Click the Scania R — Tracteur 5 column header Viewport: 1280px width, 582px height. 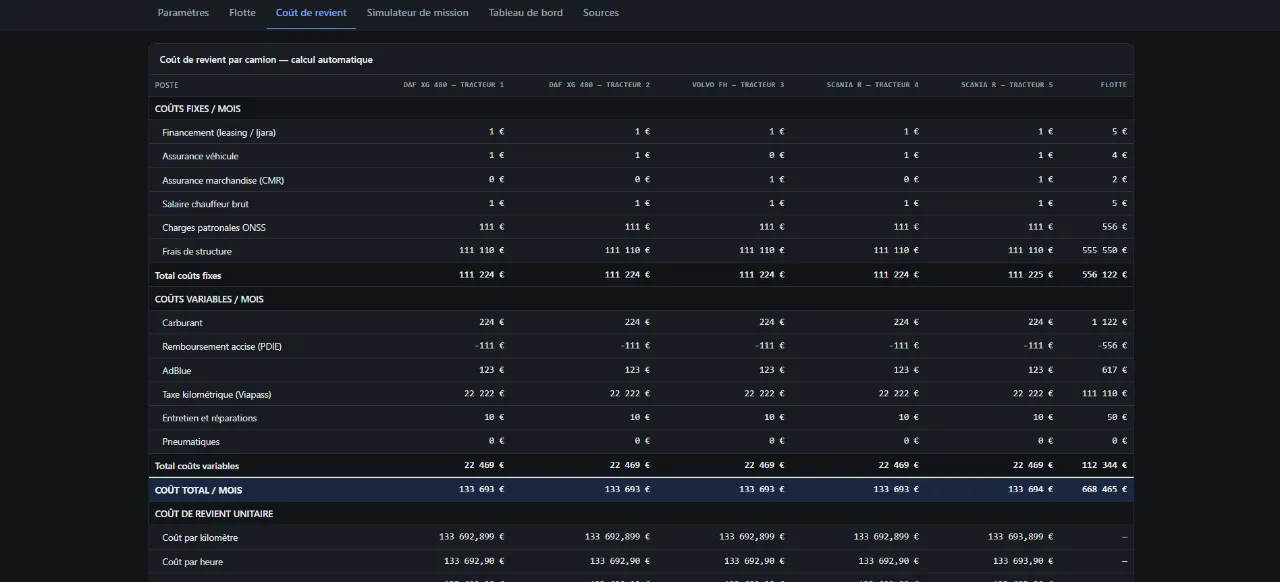point(1007,85)
